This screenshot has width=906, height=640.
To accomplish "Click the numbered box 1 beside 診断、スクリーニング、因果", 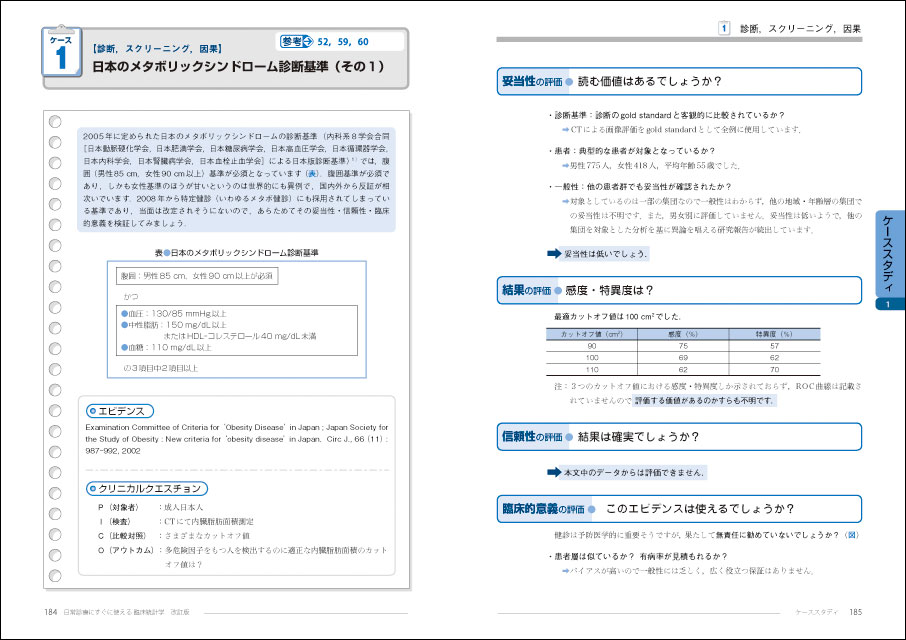I will click(x=724, y=29).
